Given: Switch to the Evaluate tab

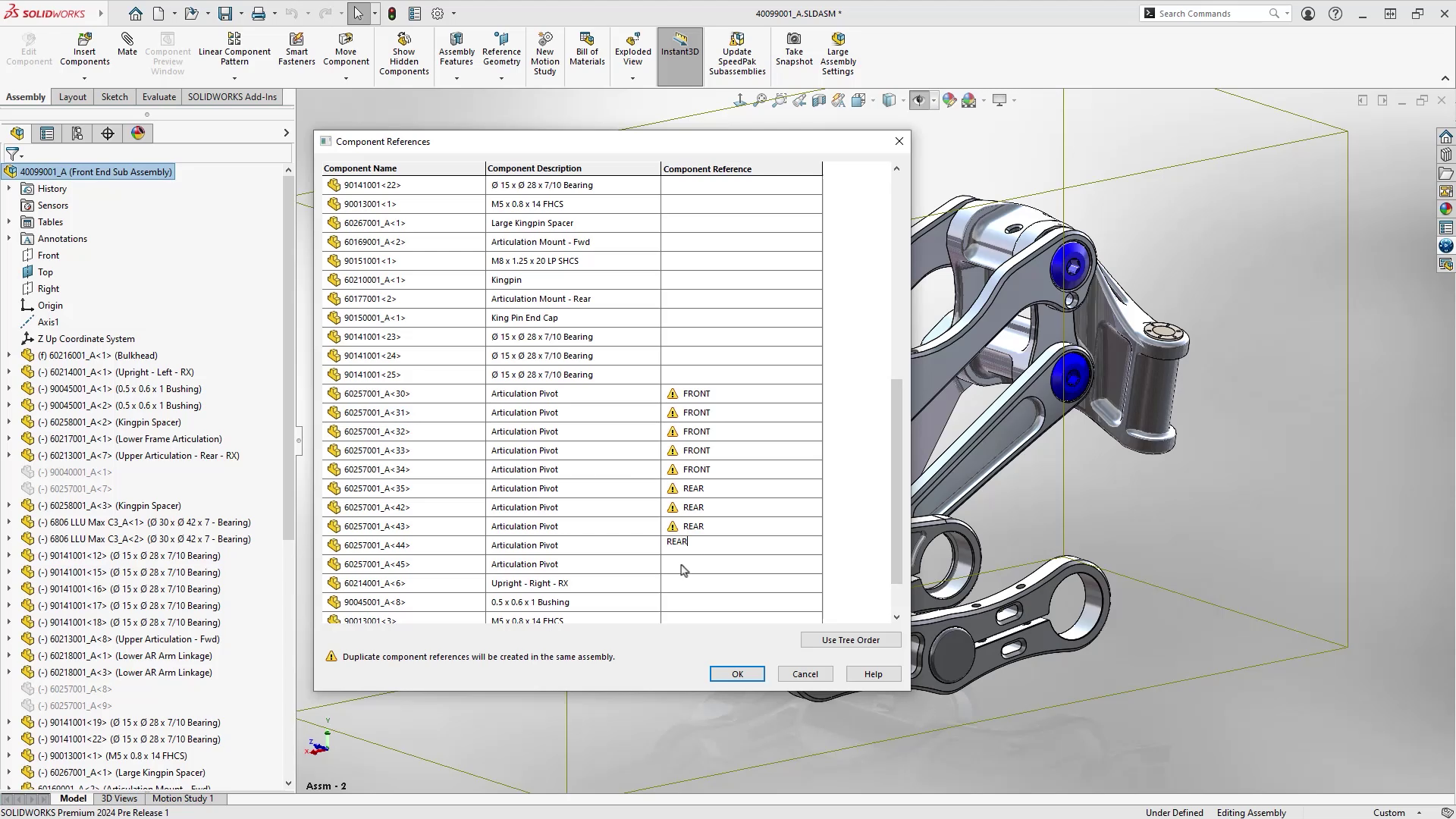Looking at the screenshot, I should 158,97.
